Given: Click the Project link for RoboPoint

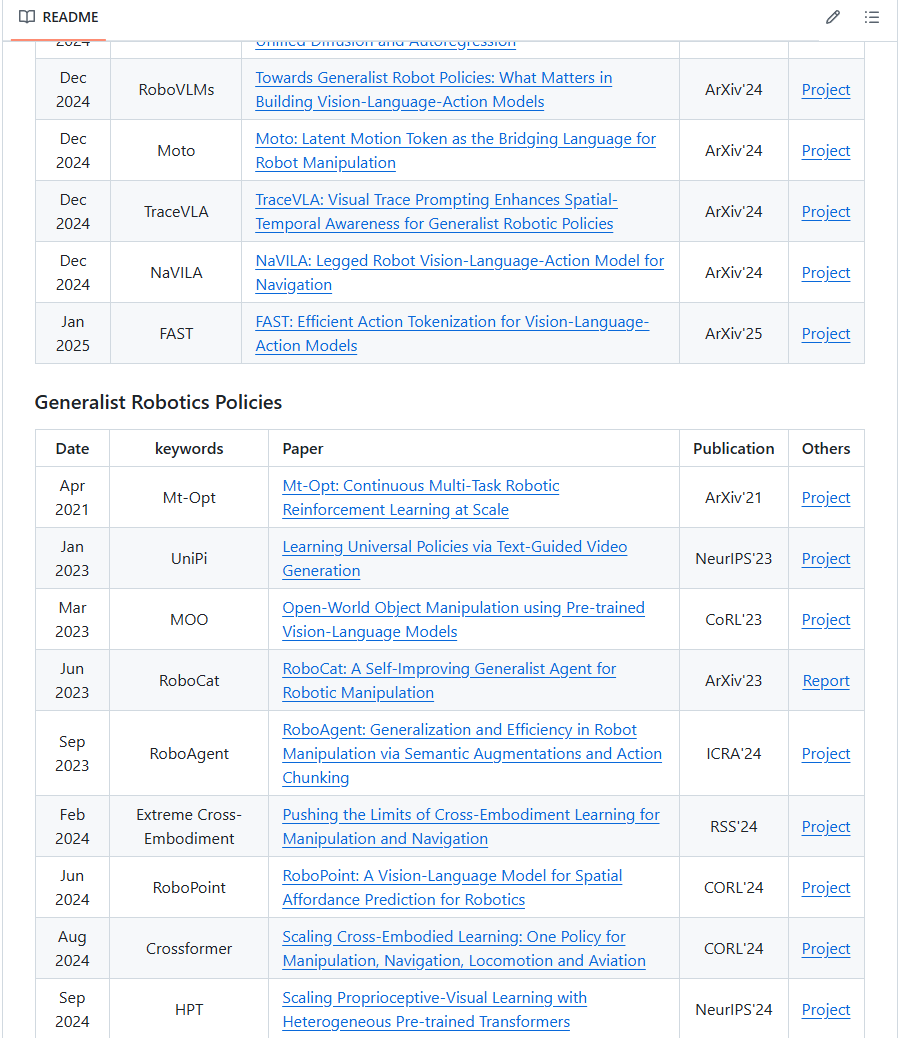Looking at the screenshot, I should pyautogui.click(x=826, y=888).
